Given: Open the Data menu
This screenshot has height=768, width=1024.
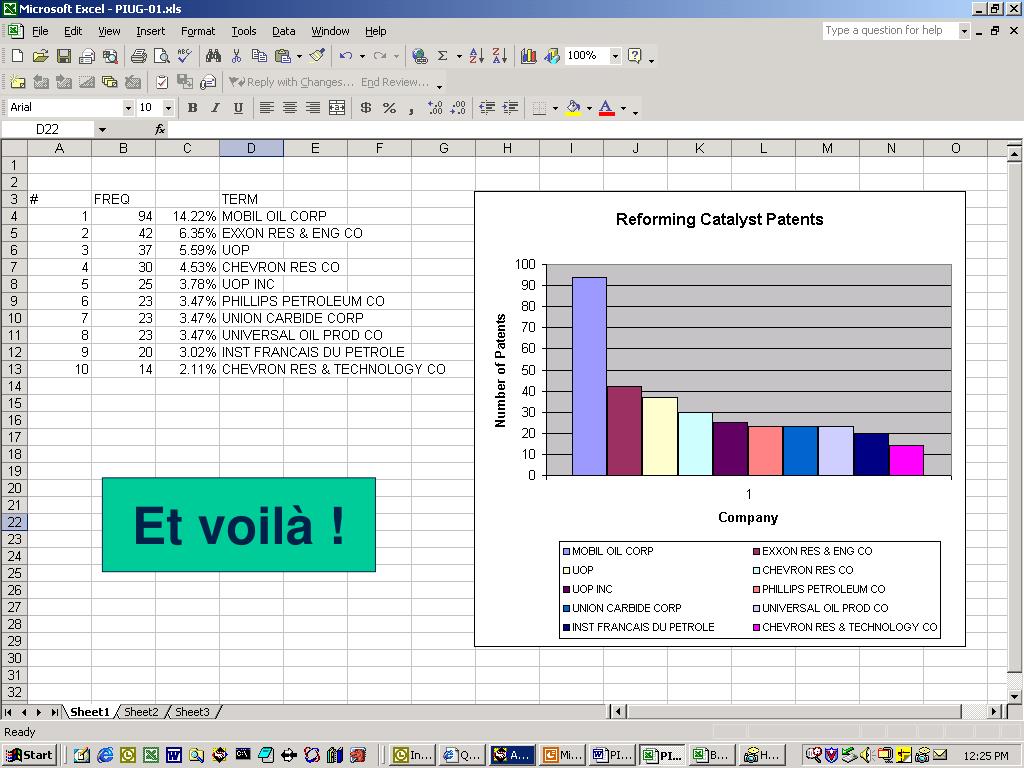Looking at the screenshot, I should click(283, 31).
